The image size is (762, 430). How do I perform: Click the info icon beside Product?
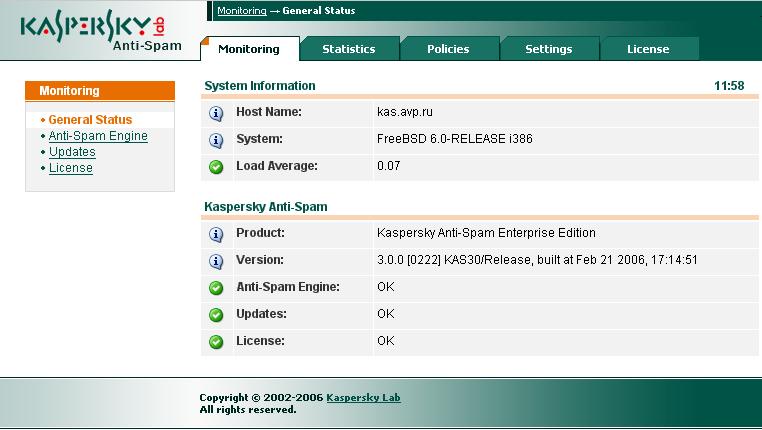click(x=216, y=235)
